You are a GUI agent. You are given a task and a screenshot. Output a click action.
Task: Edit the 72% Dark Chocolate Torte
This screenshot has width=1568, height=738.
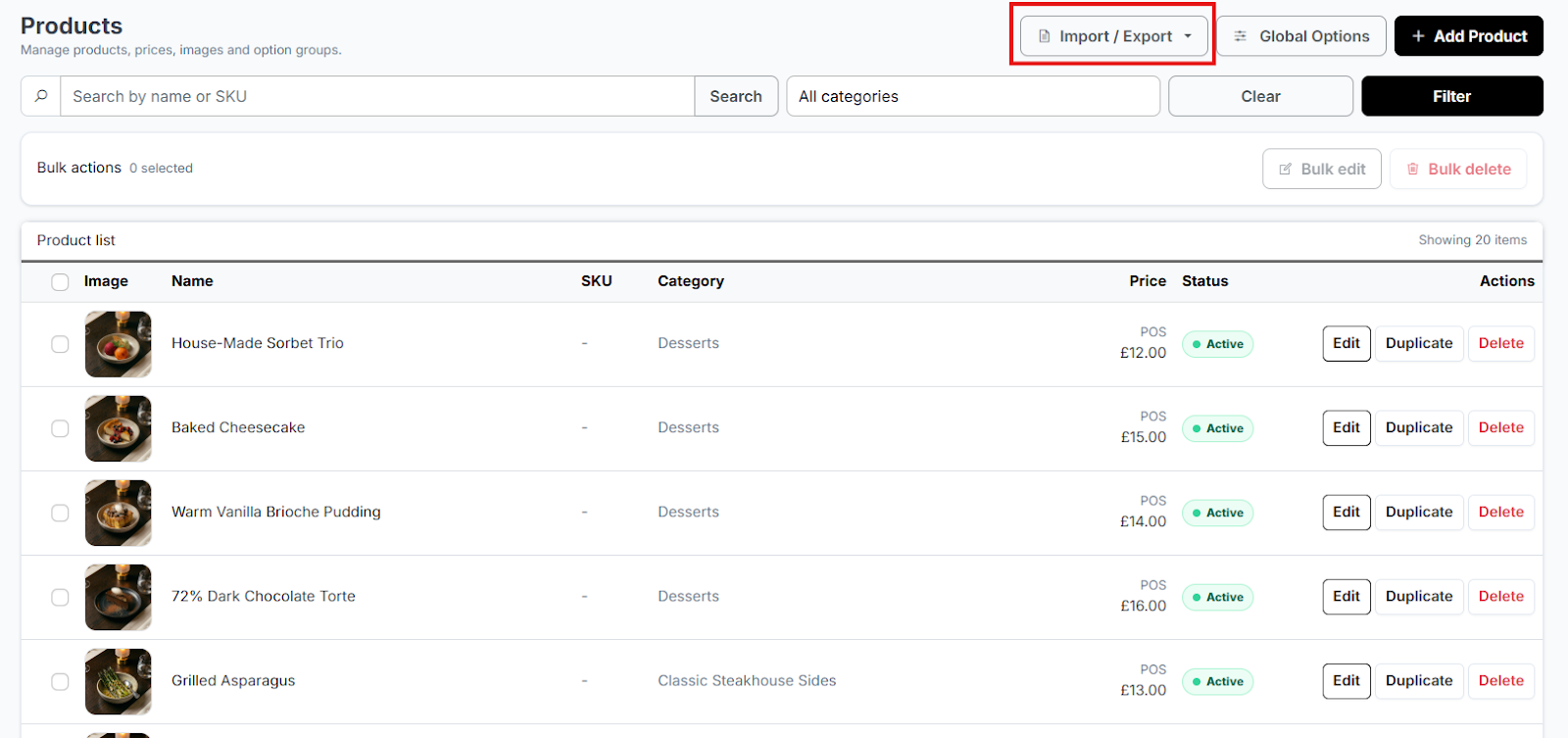pos(1346,596)
